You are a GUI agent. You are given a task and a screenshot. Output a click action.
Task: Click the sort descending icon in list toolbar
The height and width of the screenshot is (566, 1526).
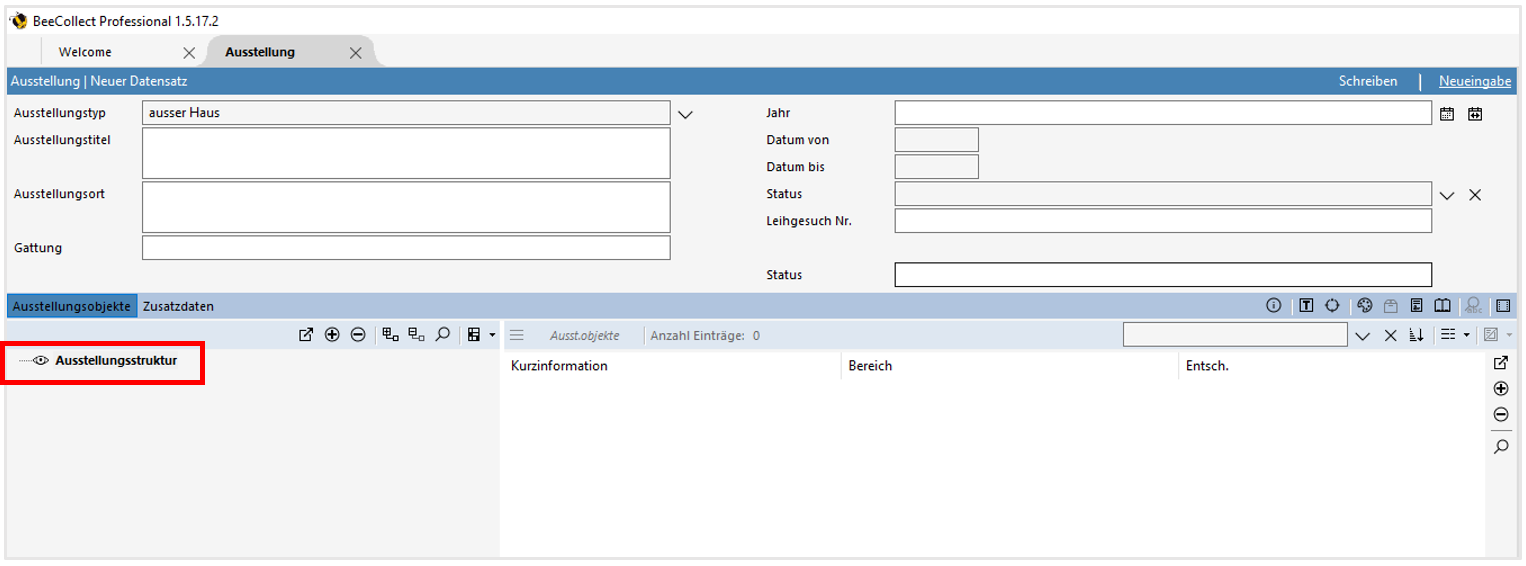tap(1416, 335)
